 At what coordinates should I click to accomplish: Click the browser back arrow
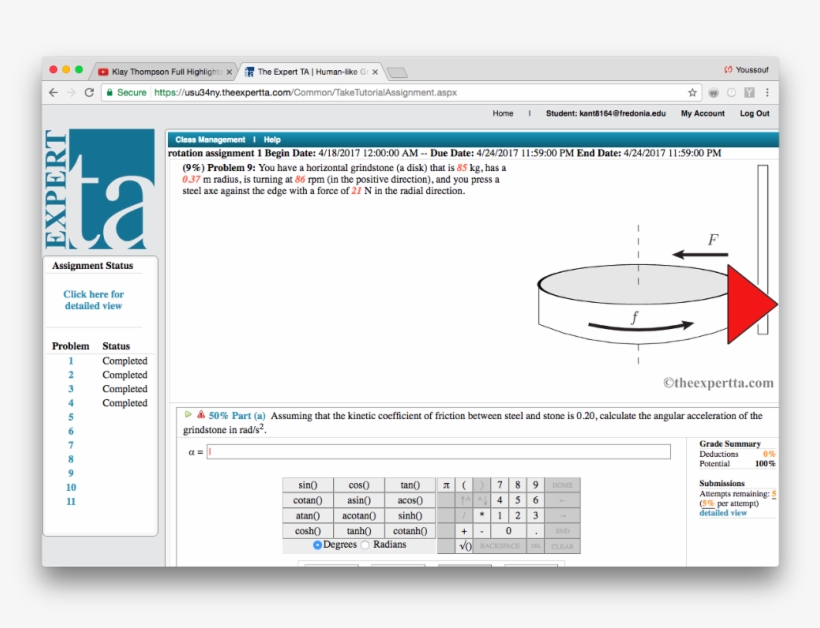point(53,92)
